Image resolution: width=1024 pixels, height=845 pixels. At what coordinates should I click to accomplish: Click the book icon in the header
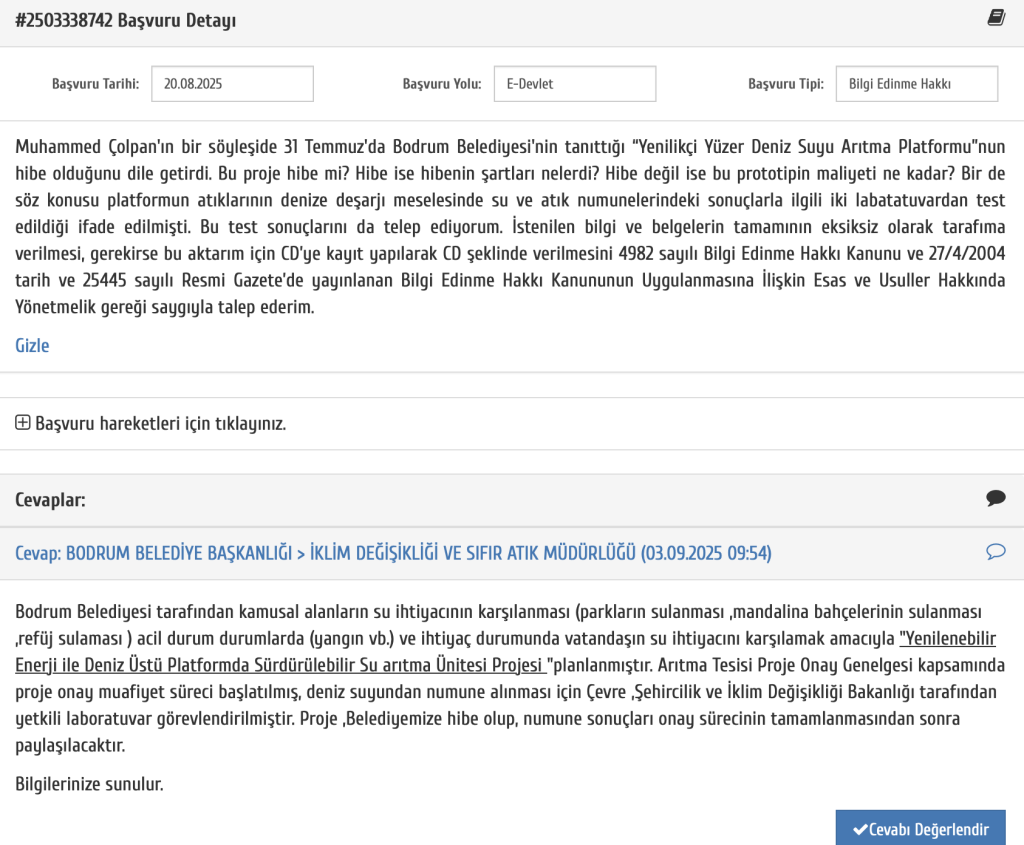[996, 18]
